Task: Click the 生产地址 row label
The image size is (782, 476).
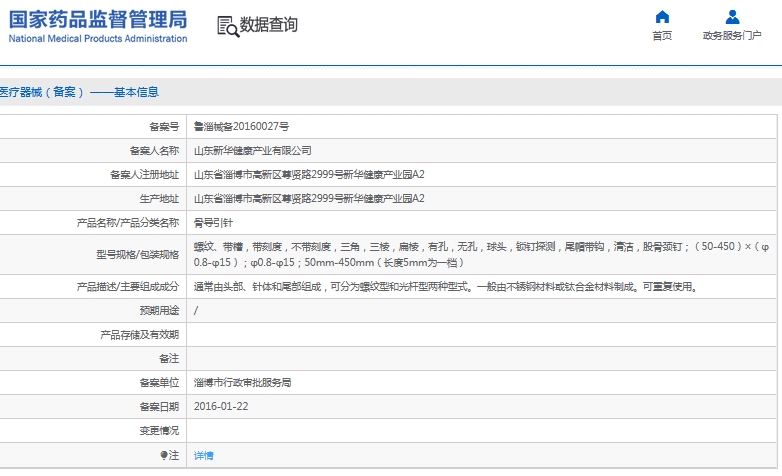Action: [159, 199]
